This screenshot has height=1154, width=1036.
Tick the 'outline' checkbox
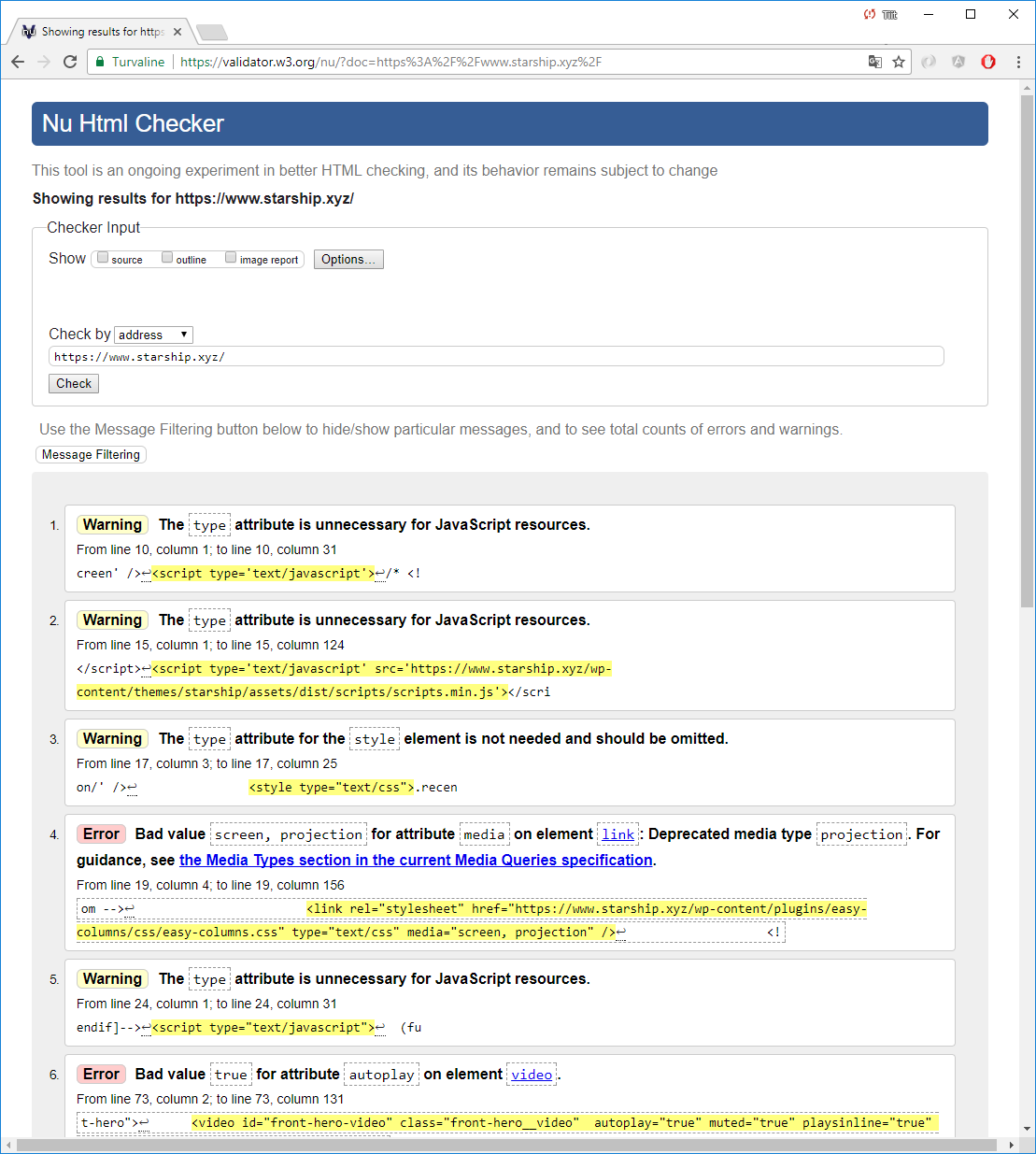pos(167,258)
